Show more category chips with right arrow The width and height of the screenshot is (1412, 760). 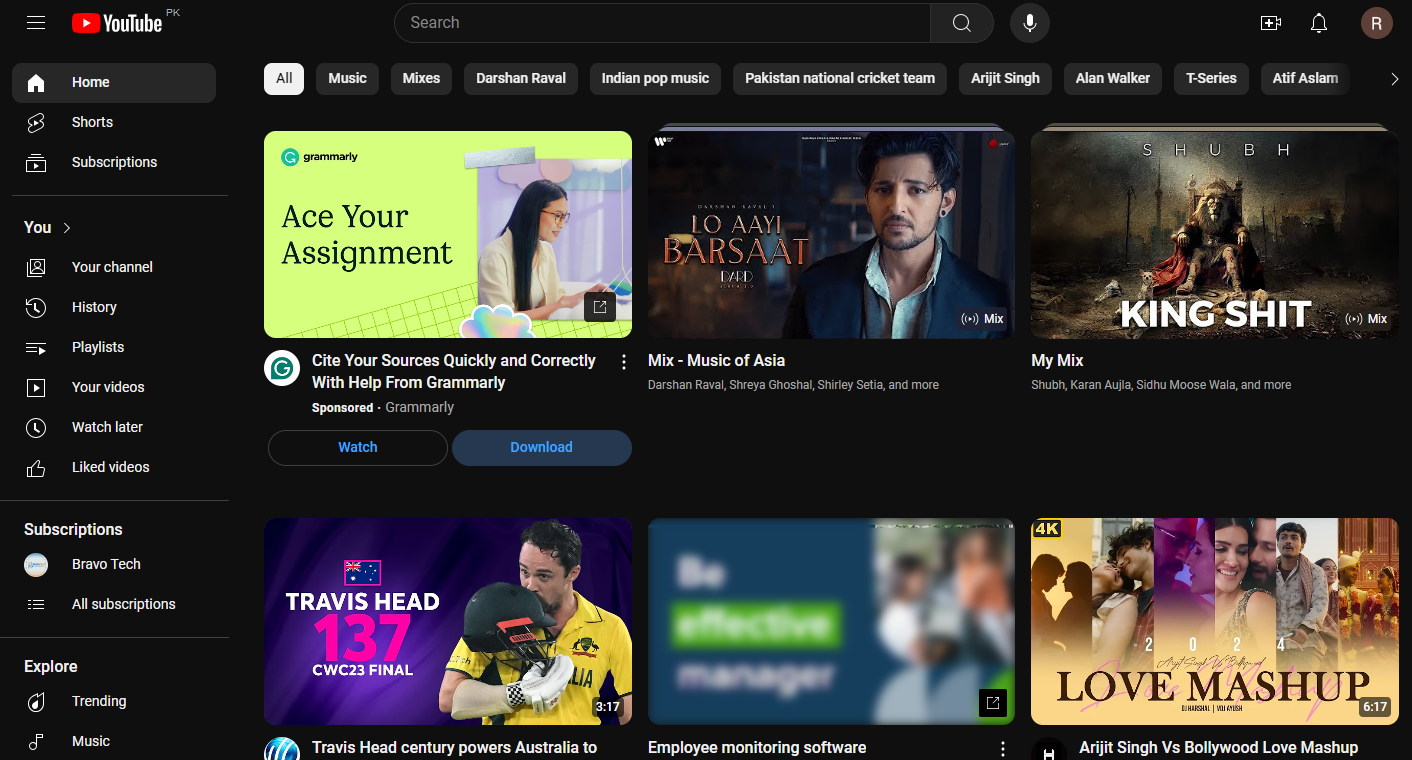(x=1395, y=79)
